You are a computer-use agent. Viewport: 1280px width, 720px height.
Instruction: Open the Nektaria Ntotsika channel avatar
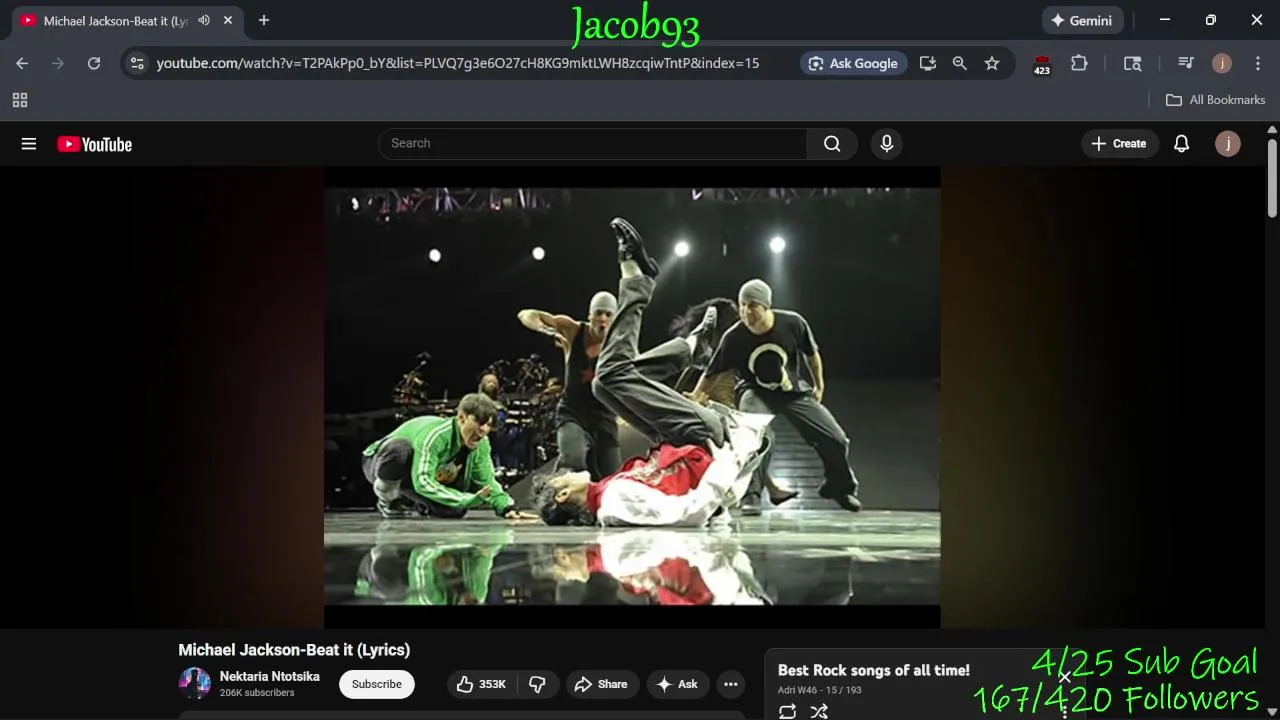pyautogui.click(x=195, y=684)
